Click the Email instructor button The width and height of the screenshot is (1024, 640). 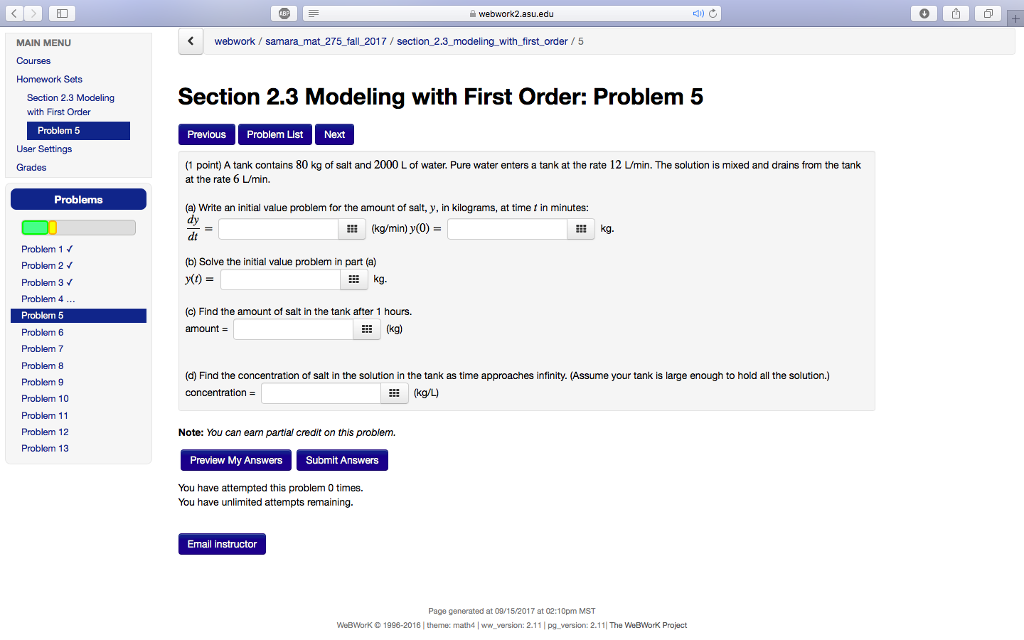tap(221, 543)
